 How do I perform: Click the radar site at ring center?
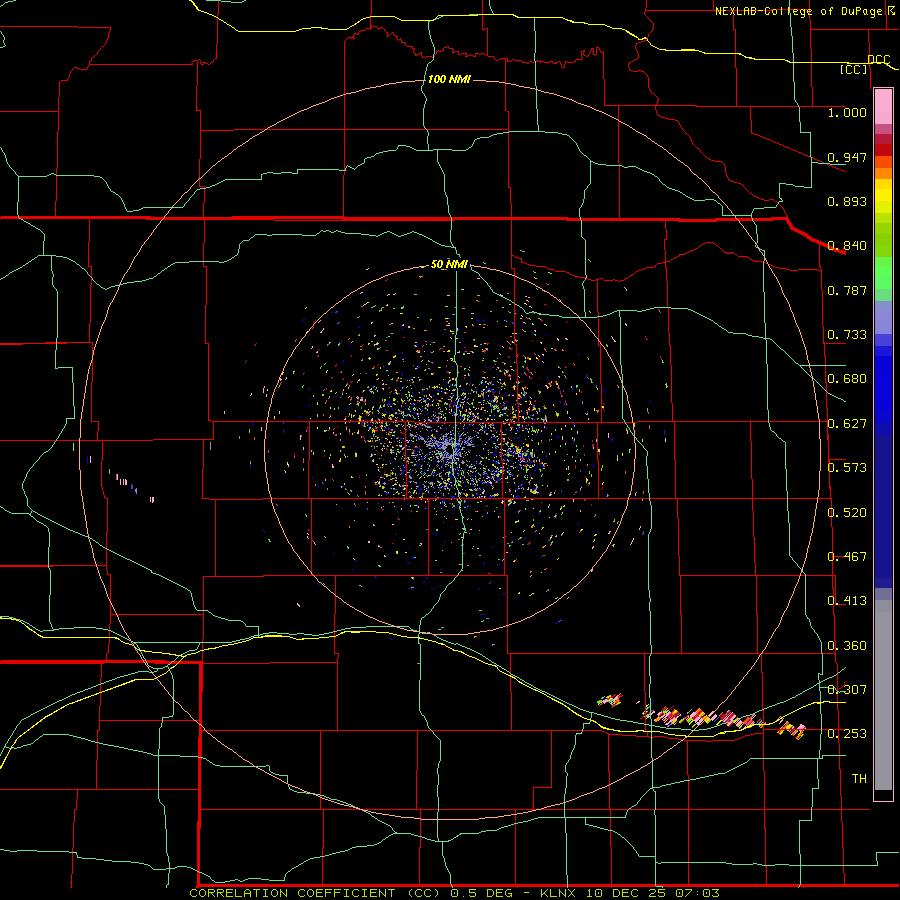pos(451,447)
